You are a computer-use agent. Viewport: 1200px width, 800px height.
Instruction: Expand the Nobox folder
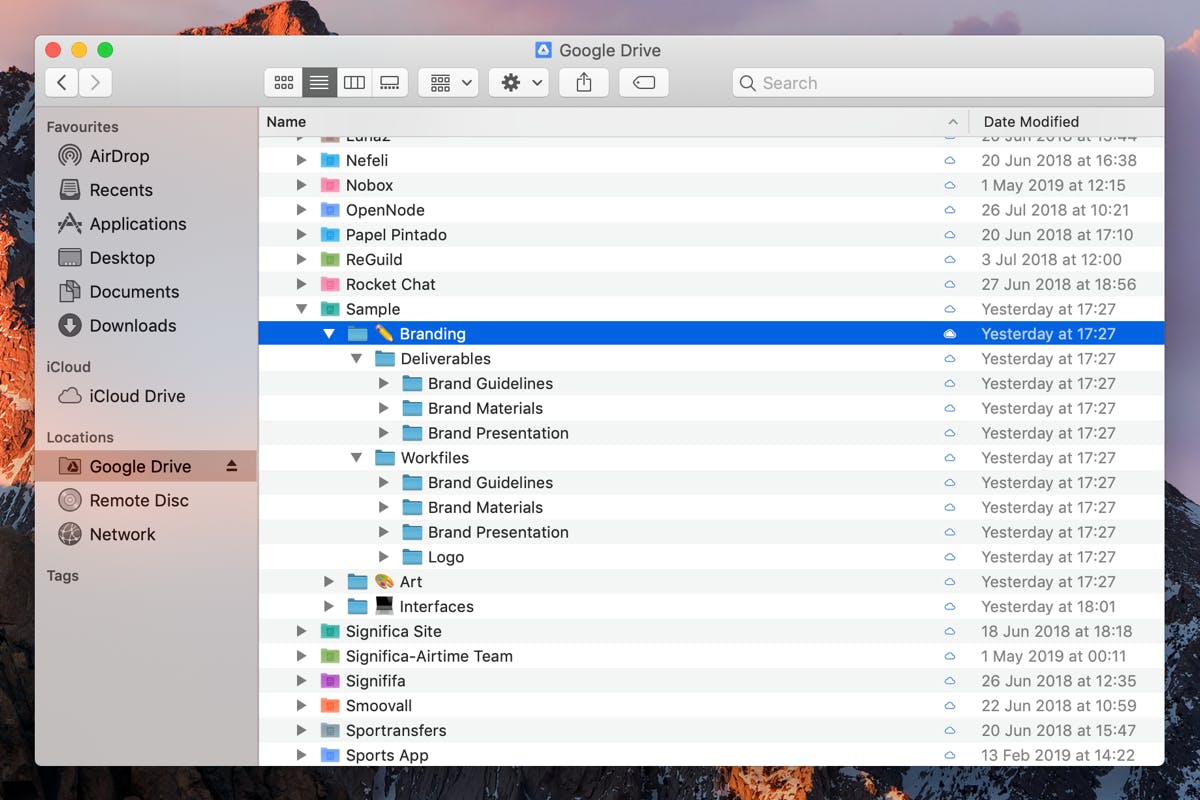click(x=302, y=185)
